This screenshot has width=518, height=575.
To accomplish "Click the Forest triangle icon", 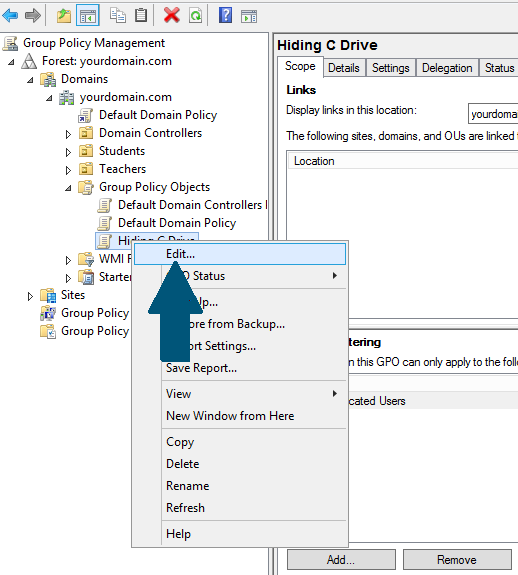I will 29,61.
